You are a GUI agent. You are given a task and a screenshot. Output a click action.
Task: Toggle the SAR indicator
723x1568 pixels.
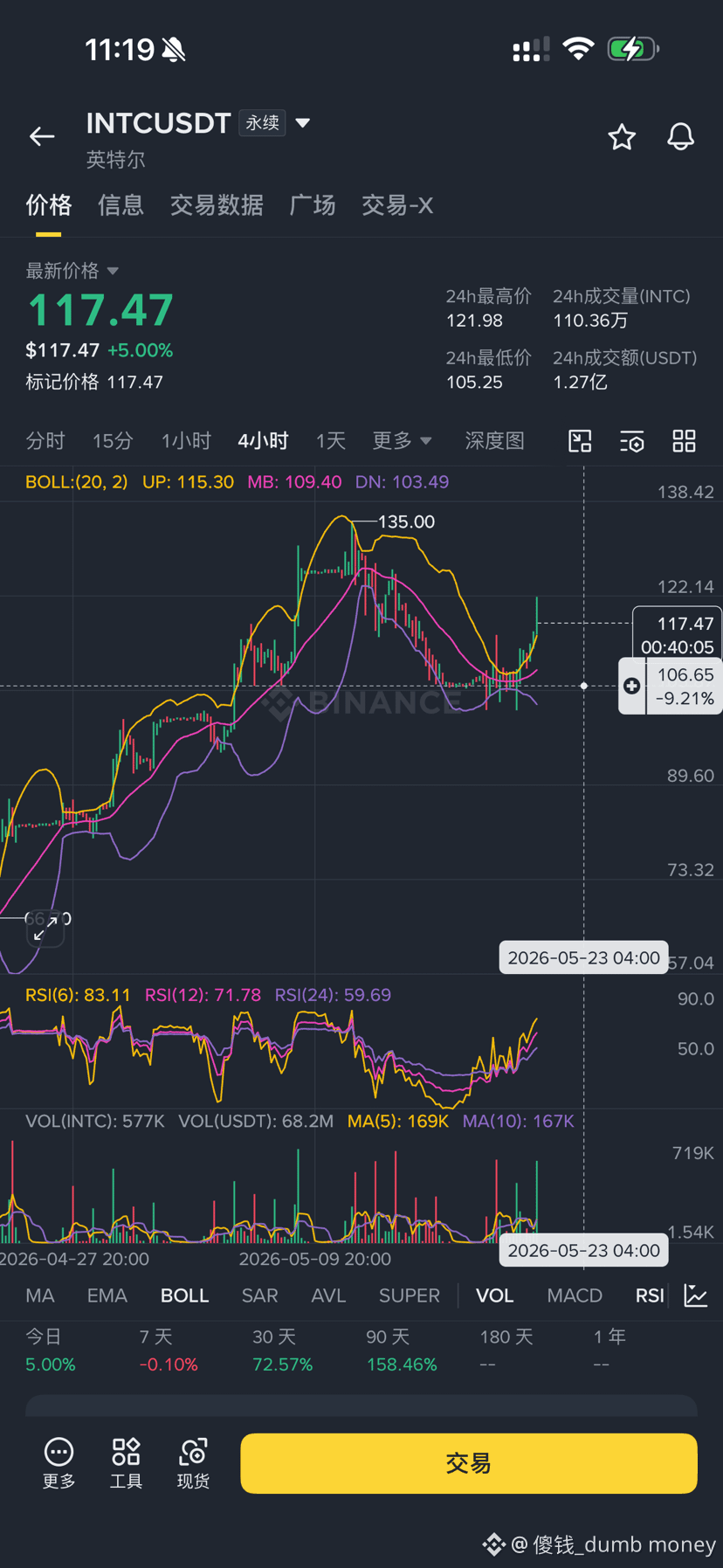(259, 1295)
